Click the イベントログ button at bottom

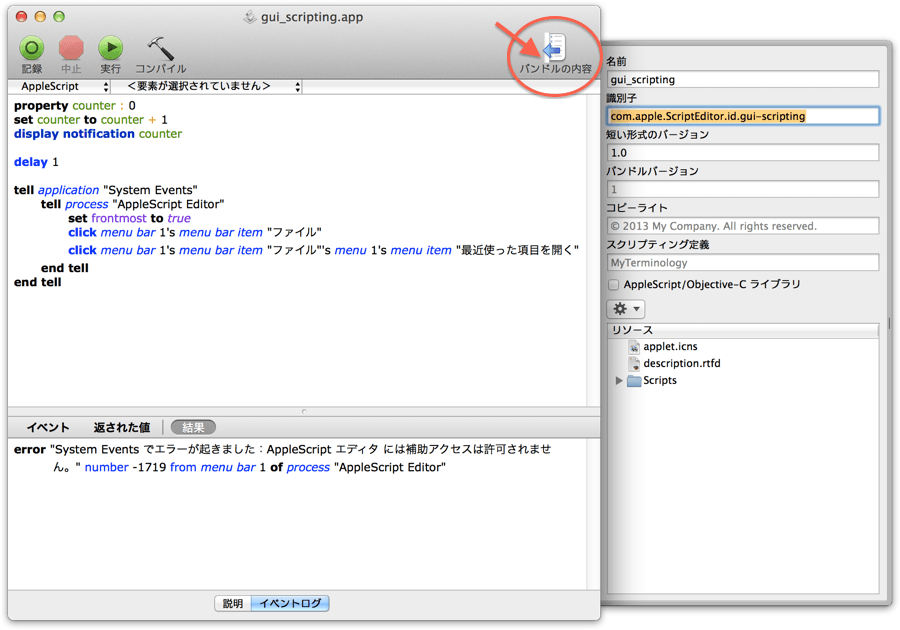coord(290,604)
